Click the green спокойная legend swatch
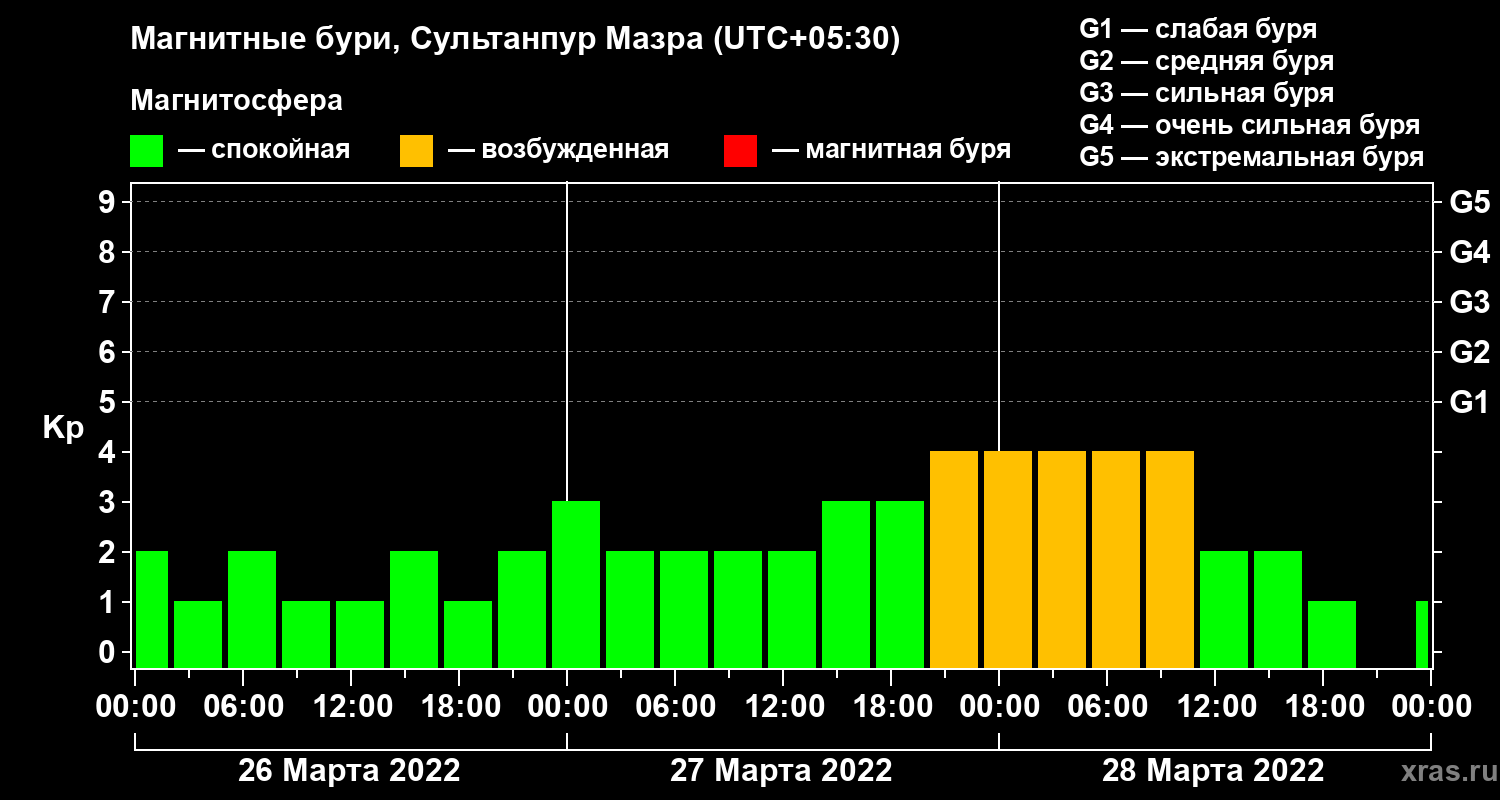The height and width of the screenshot is (800, 1500). coord(147,151)
